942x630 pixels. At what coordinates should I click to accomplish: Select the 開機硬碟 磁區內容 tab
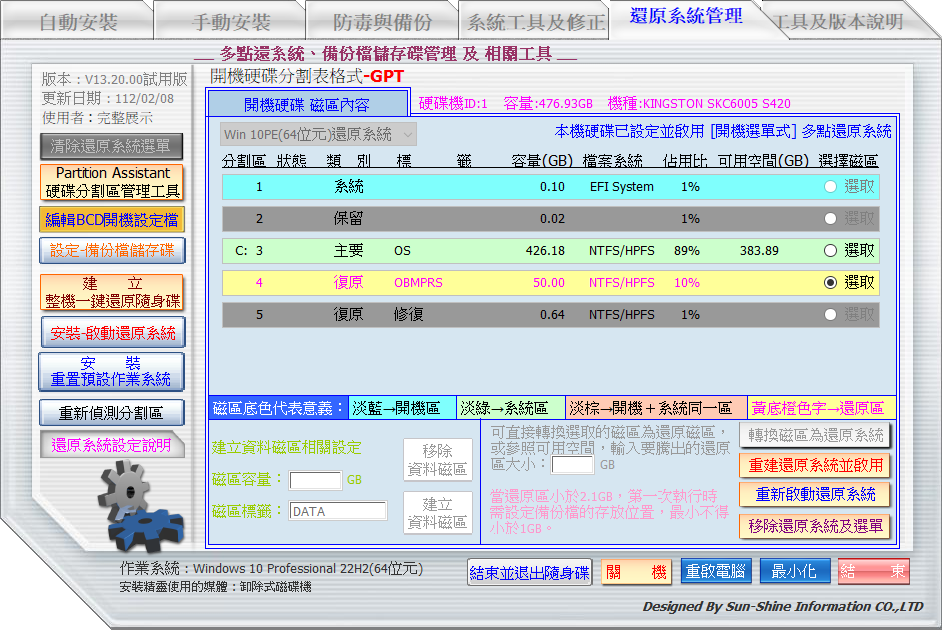(x=307, y=104)
